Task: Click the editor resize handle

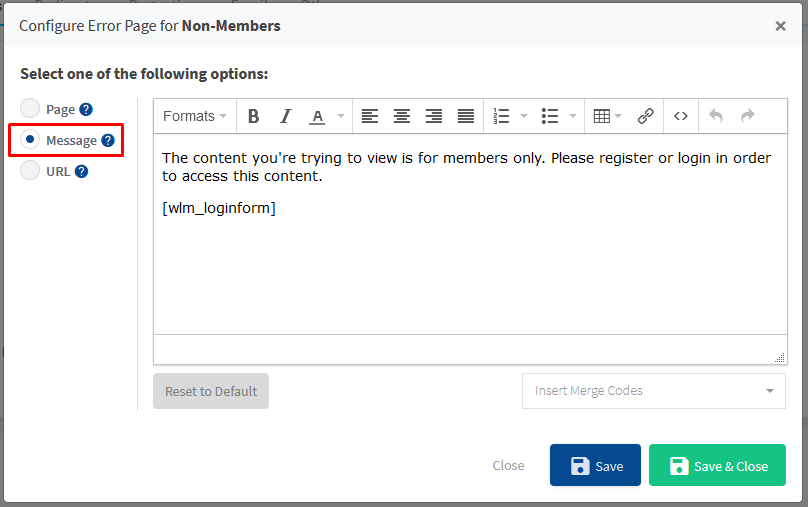Action: pyautogui.click(x=780, y=358)
